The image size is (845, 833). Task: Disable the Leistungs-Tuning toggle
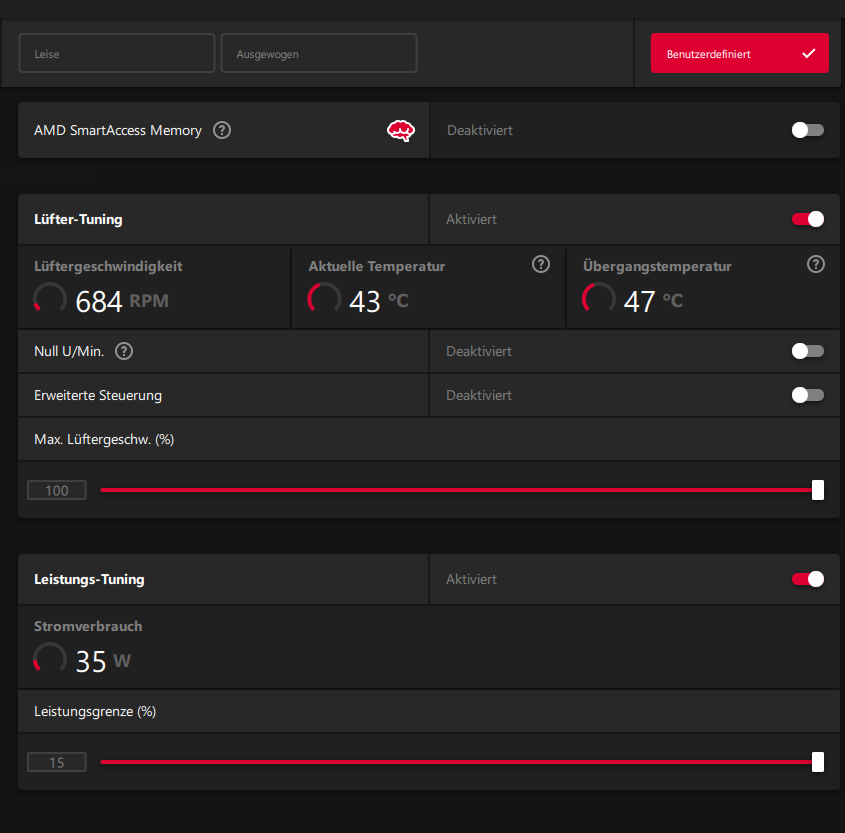[807, 579]
